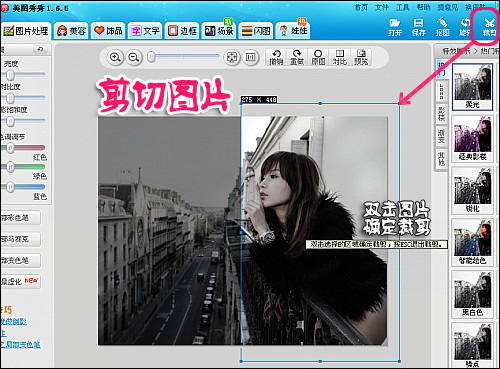500x369 pixels.
Task: Click the 原图 original image icon
Action: [318, 57]
